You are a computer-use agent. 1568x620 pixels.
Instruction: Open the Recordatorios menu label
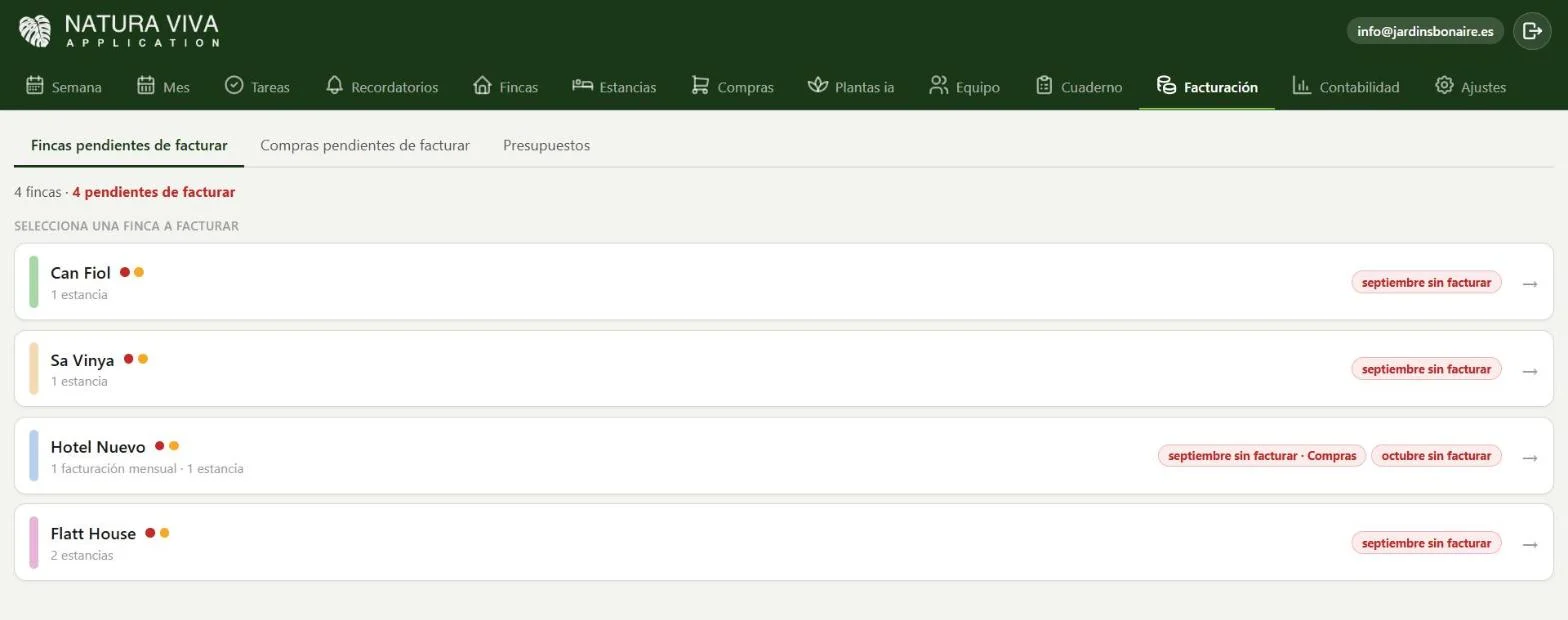[x=394, y=88]
